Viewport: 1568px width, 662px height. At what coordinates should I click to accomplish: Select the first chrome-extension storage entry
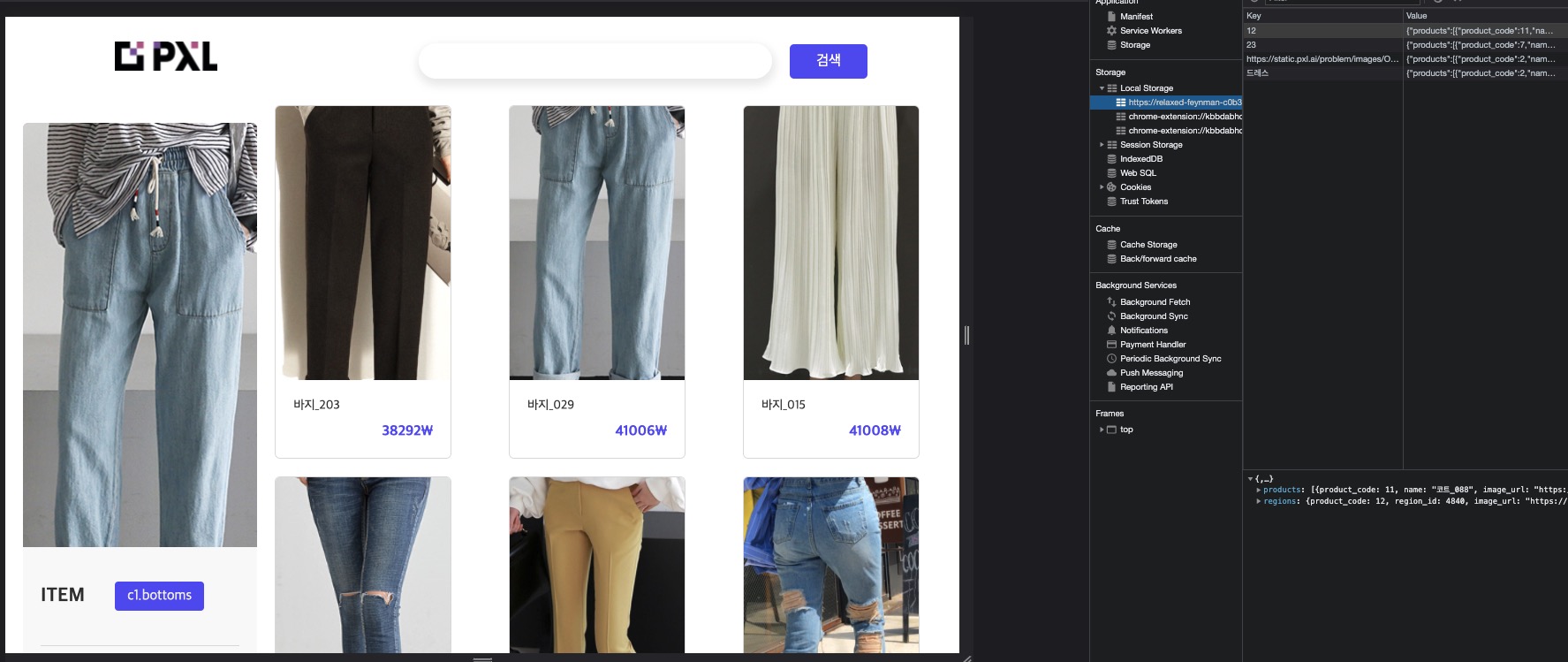coord(1184,117)
